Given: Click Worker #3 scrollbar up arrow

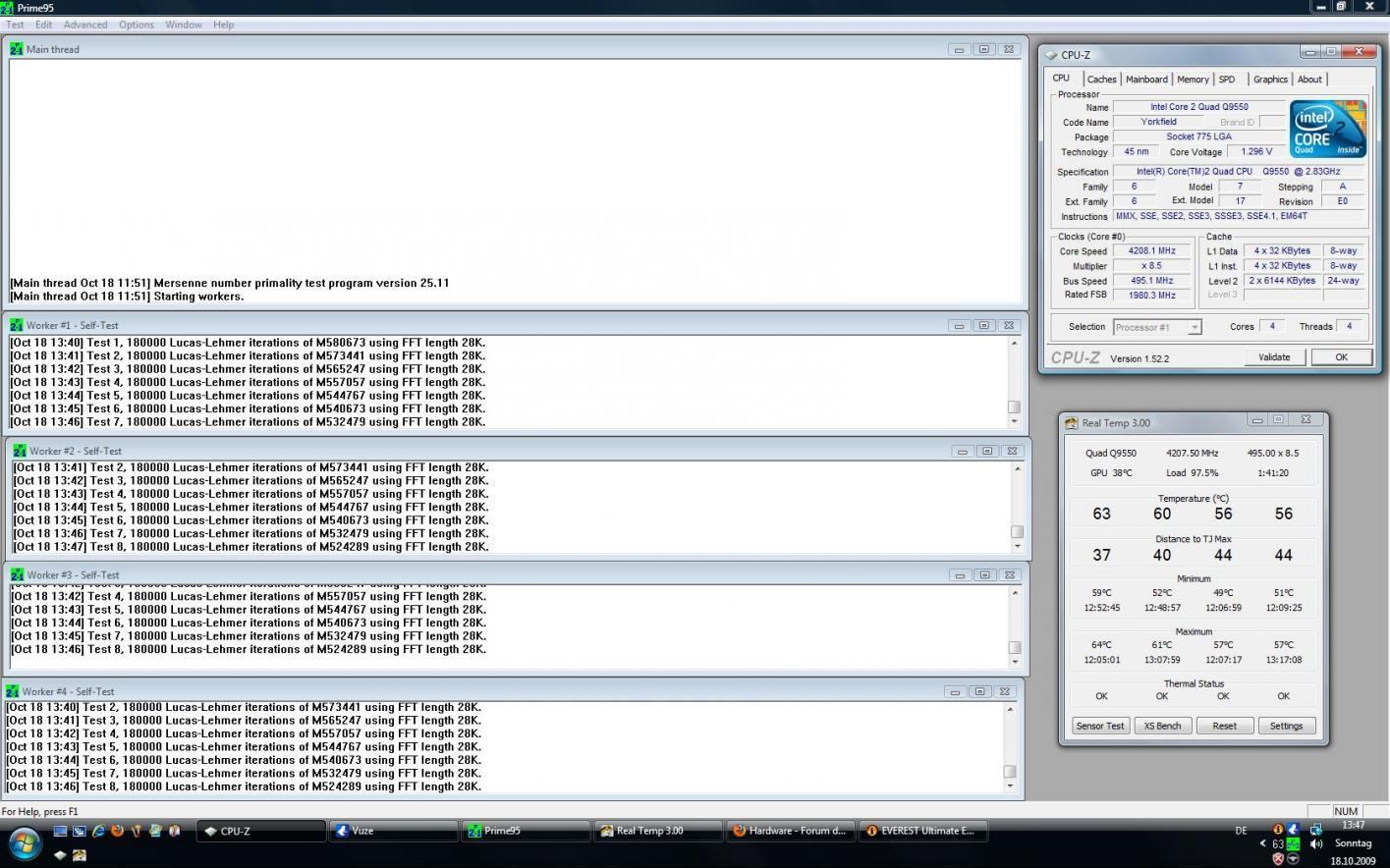Looking at the screenshot, I should pos(1015,592).
